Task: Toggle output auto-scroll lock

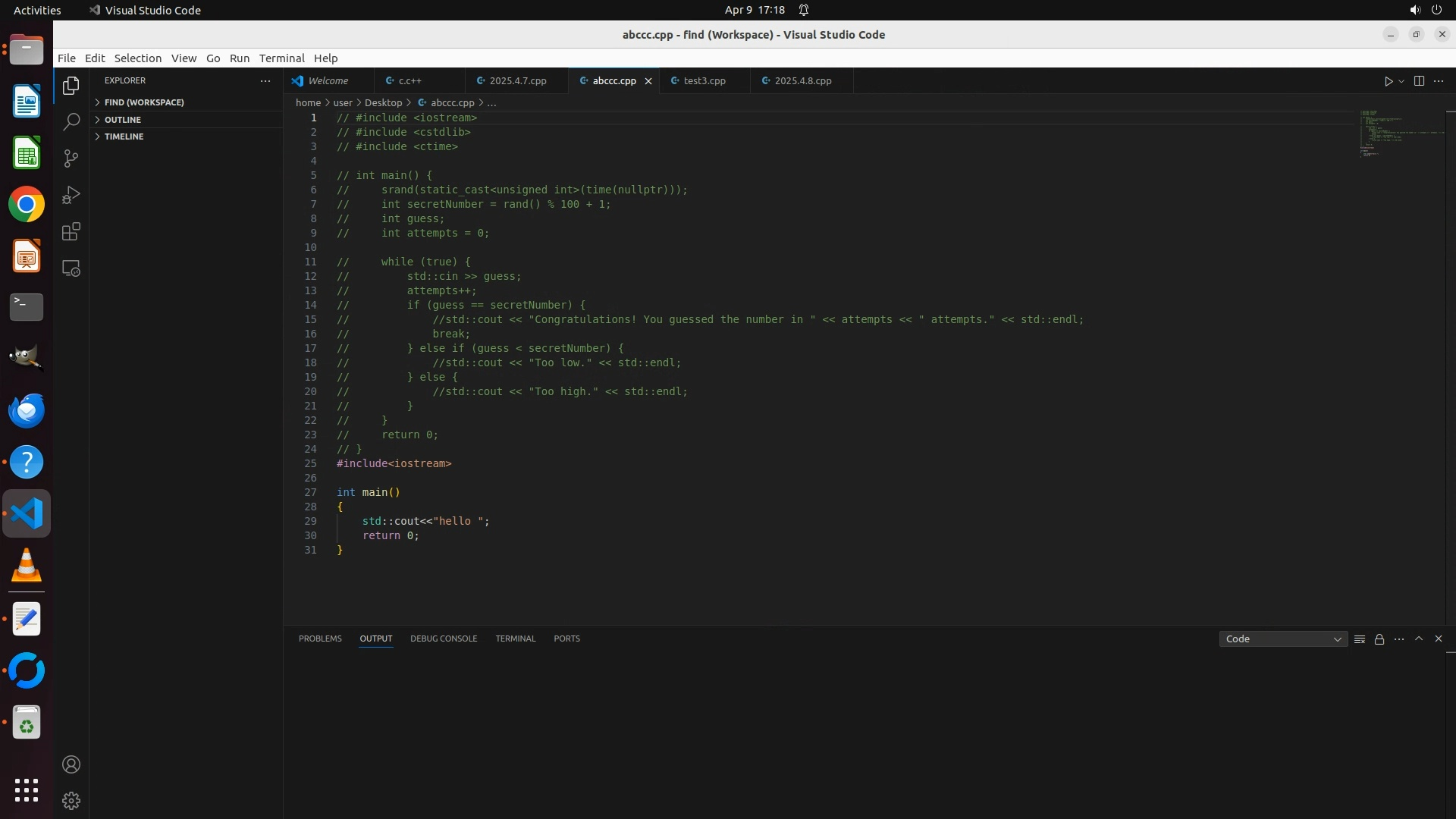Action: point(1379,639)
